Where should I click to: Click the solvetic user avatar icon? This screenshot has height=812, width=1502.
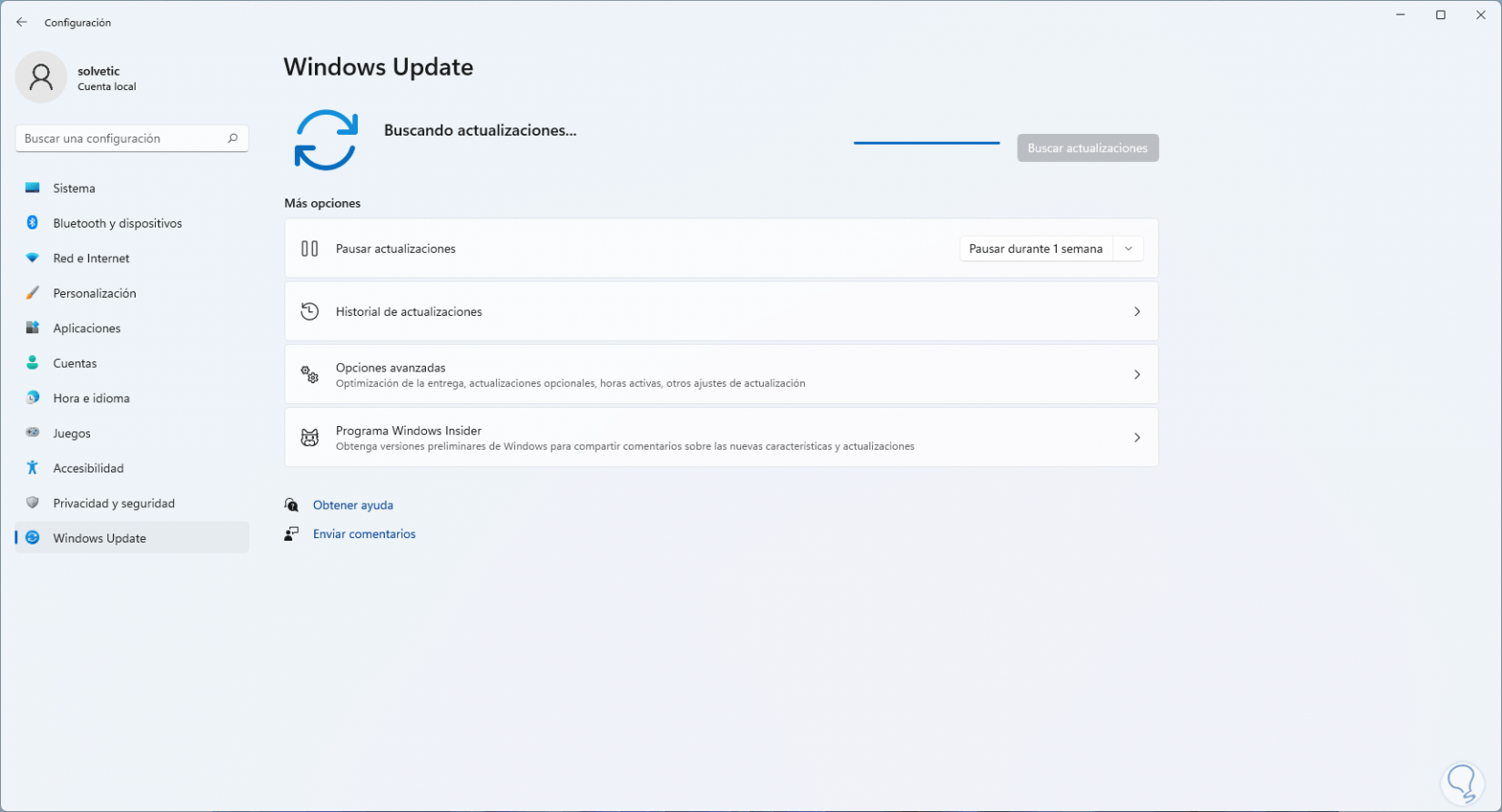click(41, 77)
